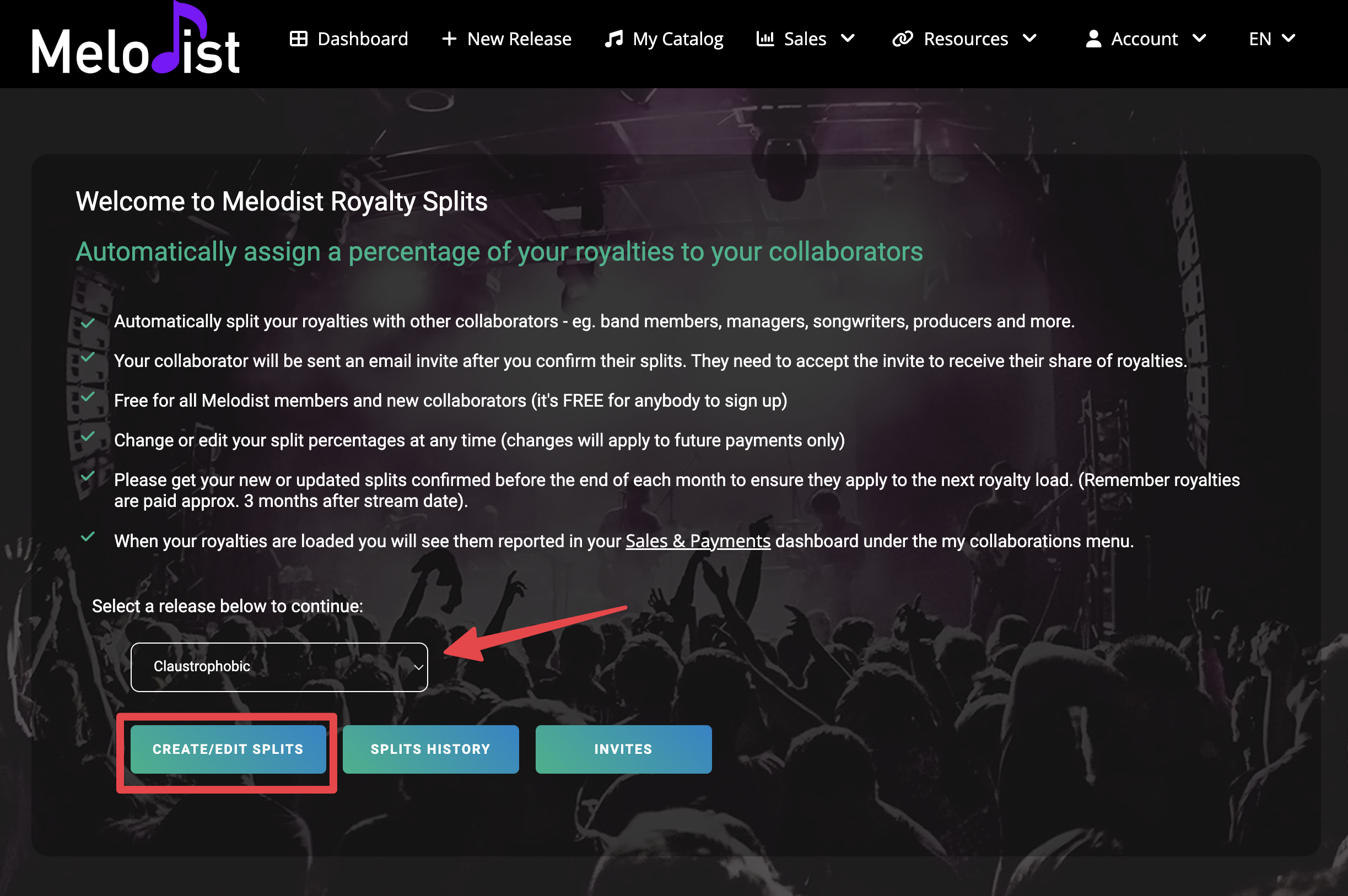Click the Sales bar chart icon
This screenshot has width=1348, height=896.
point(764,39)
